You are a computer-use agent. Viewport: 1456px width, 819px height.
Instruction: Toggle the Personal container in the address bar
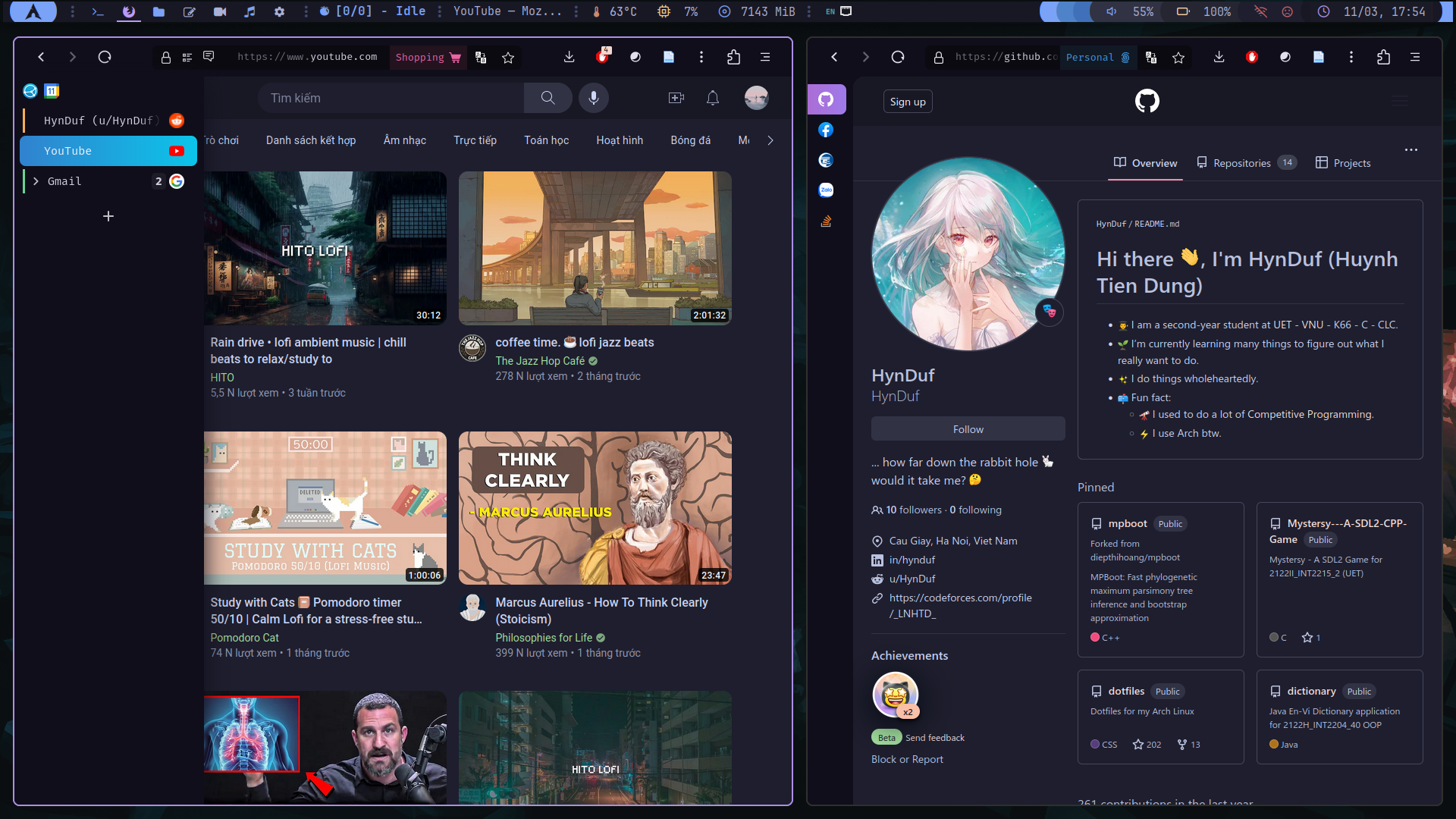point(1097,58)
